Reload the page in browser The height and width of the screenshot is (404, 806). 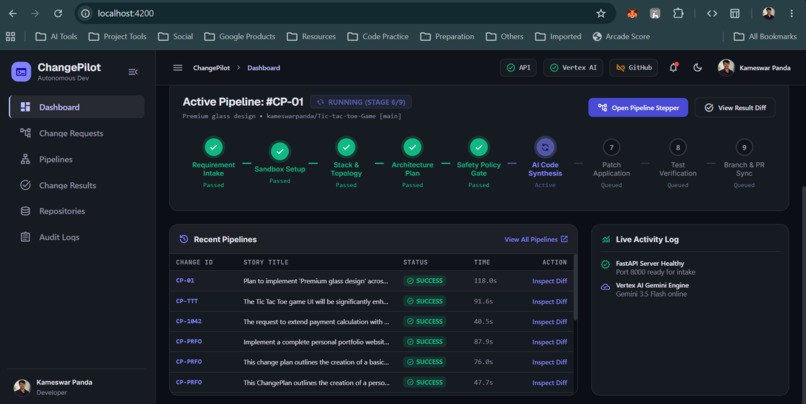tap(58, 13)
